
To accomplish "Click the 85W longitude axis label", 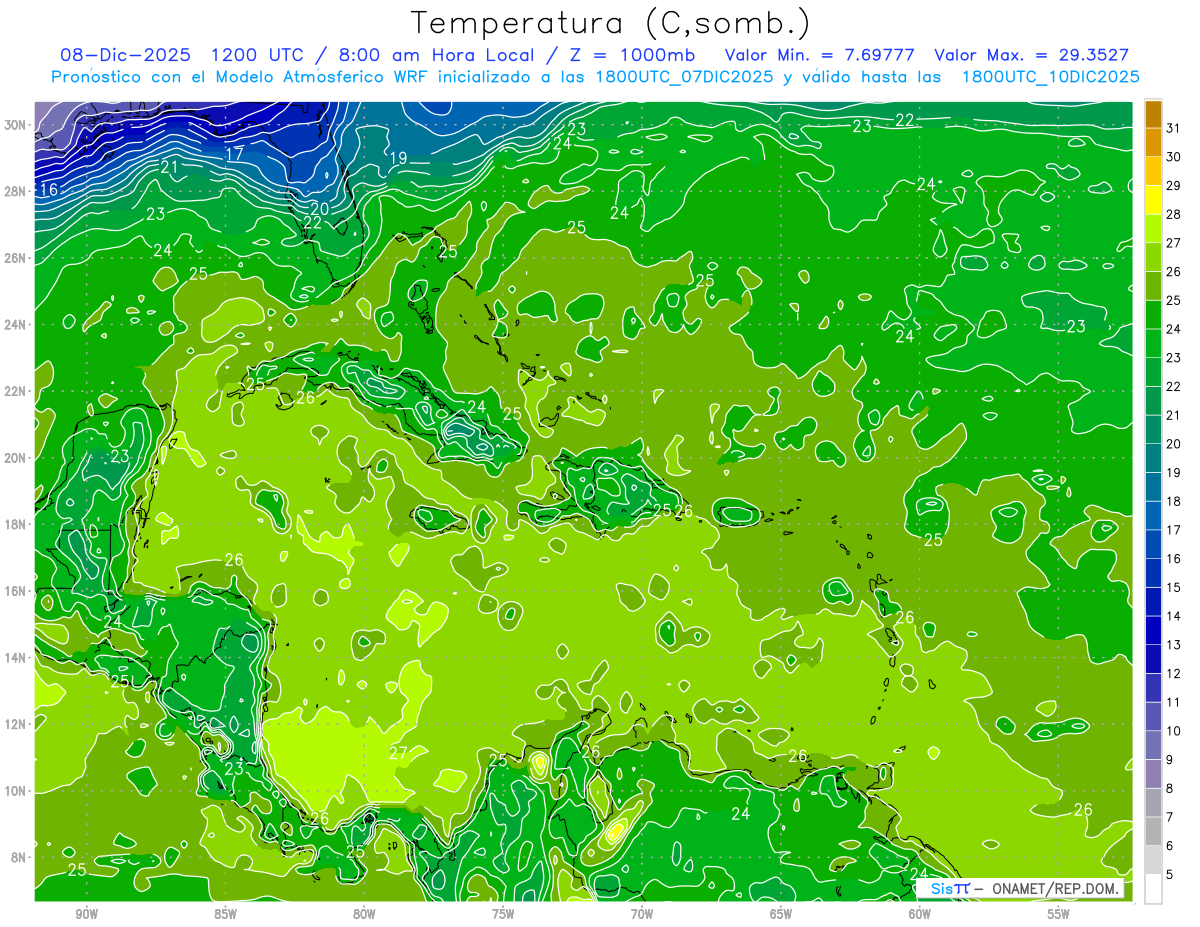I will pos(225,914).
